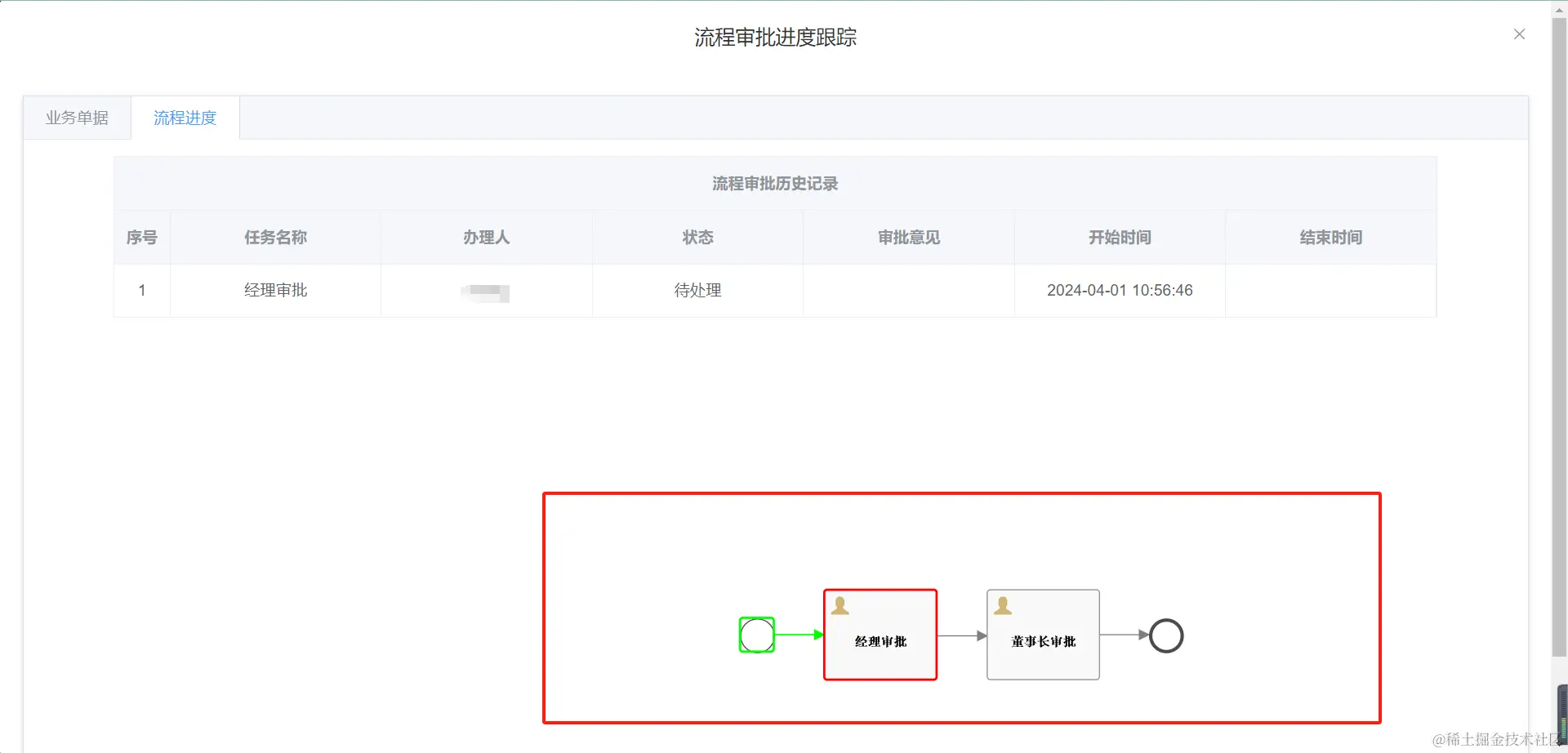
Task: Switch to the 业务单据 tab
Action: (77, 118)
